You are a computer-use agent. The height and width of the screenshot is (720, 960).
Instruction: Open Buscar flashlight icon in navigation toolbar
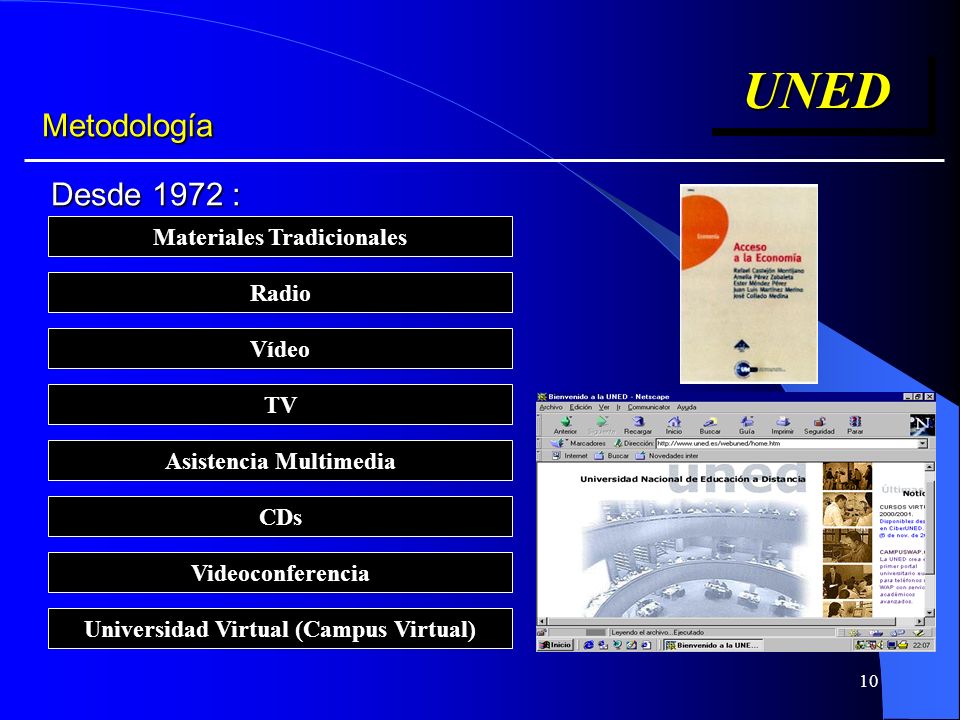710,425
